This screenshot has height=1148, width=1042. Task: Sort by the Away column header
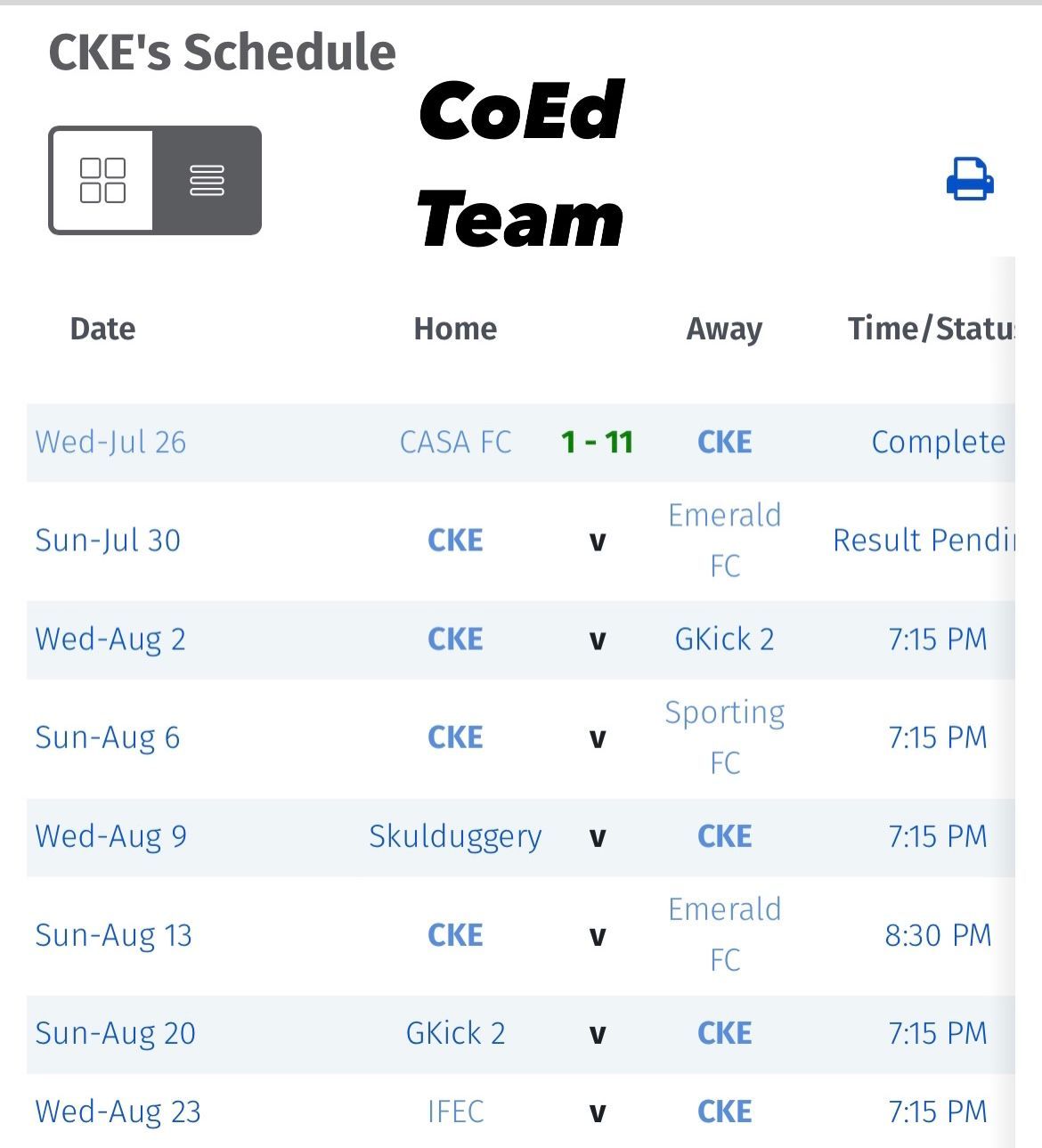point(725,330)
